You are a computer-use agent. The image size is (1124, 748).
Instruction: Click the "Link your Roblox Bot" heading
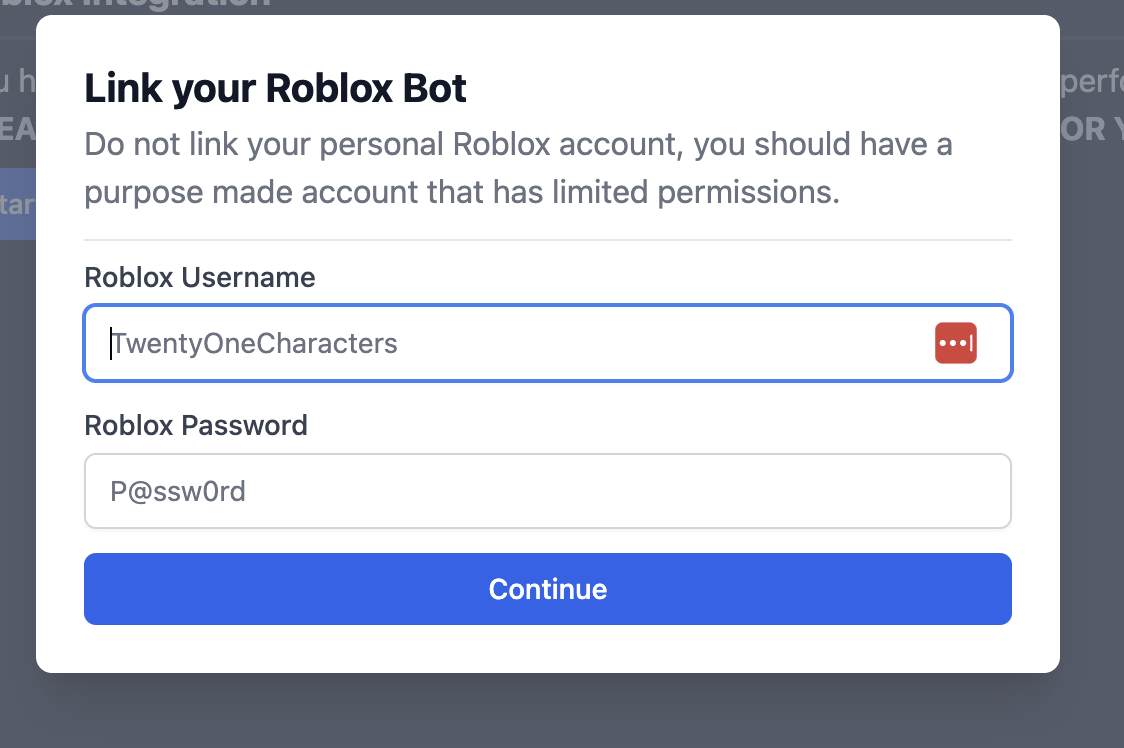click(x=275, y=89)
